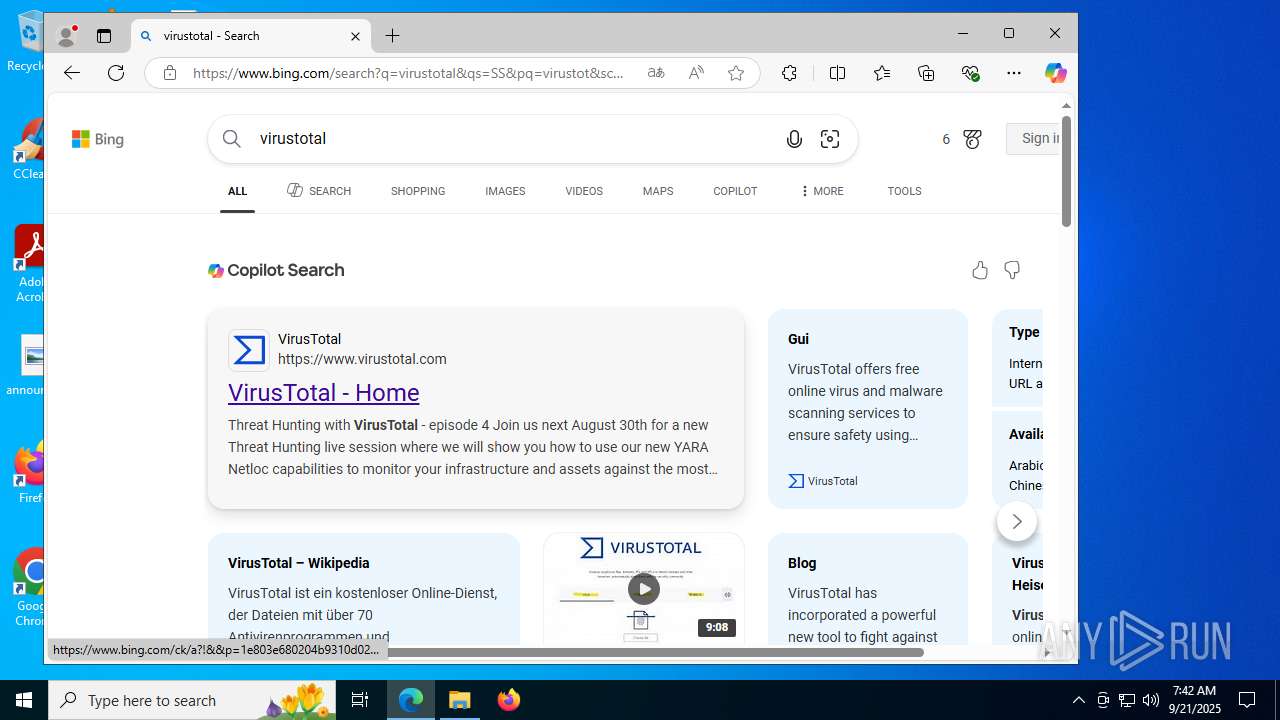Advance the cards with the right chevron
Image resolution: width=1280 pixels, height=720 pixels.
(x=1017, y=521)
